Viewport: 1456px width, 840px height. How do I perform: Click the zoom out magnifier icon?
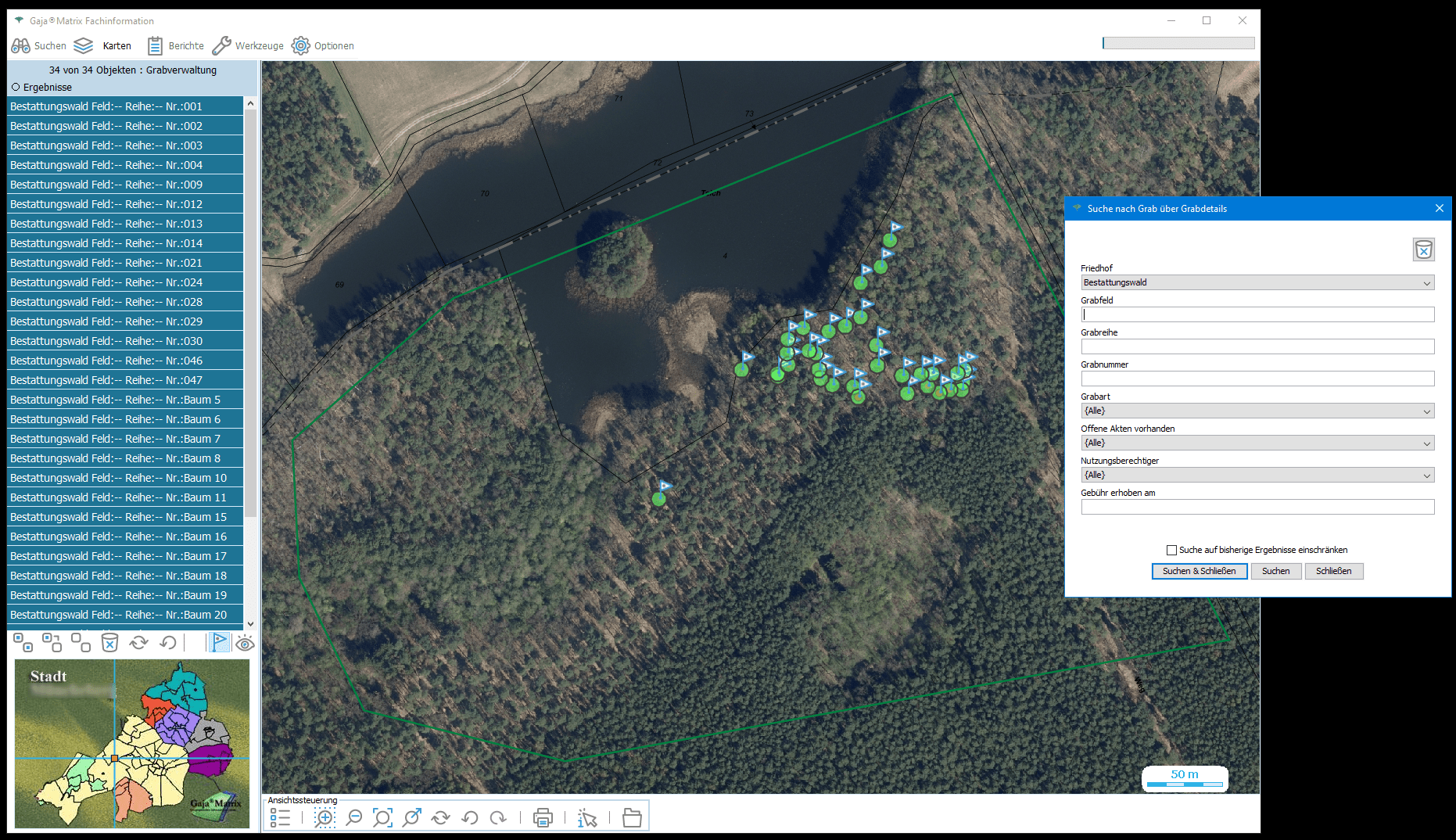(x=354, y=818)
